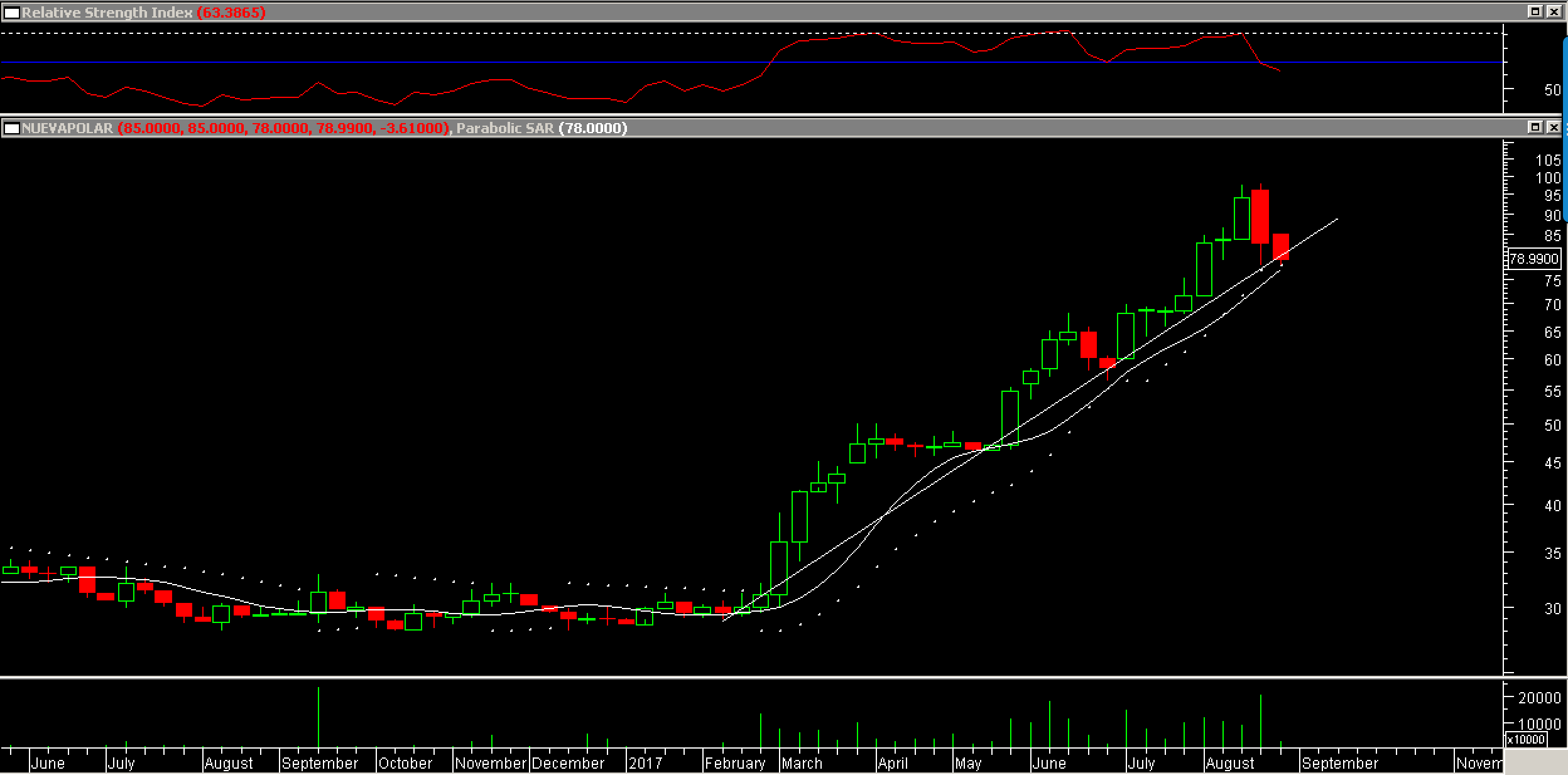1568x775 pixels.
Task: Close the NUEVAPOLAR price chart window
Action: point(1554,127)
